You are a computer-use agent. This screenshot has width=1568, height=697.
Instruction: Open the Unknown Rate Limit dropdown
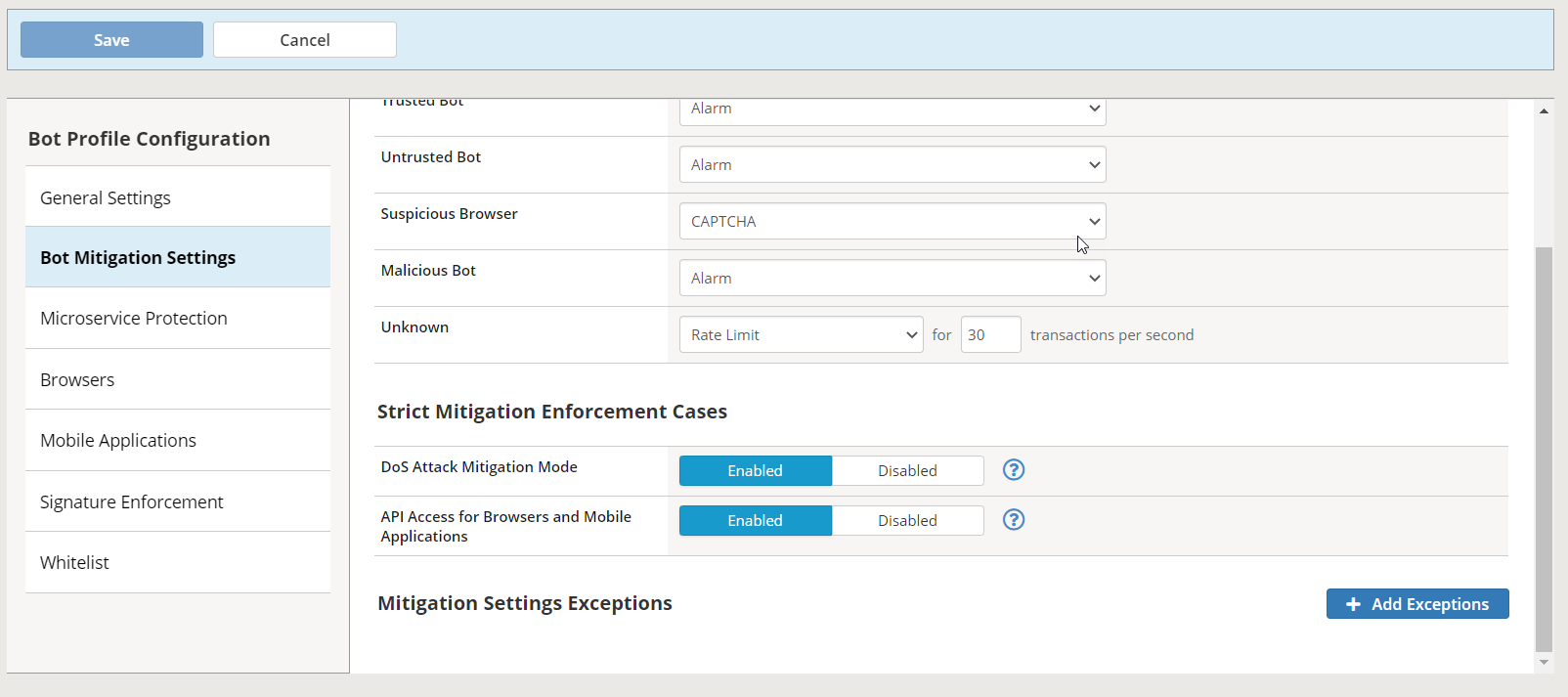[x=801, y=335]
